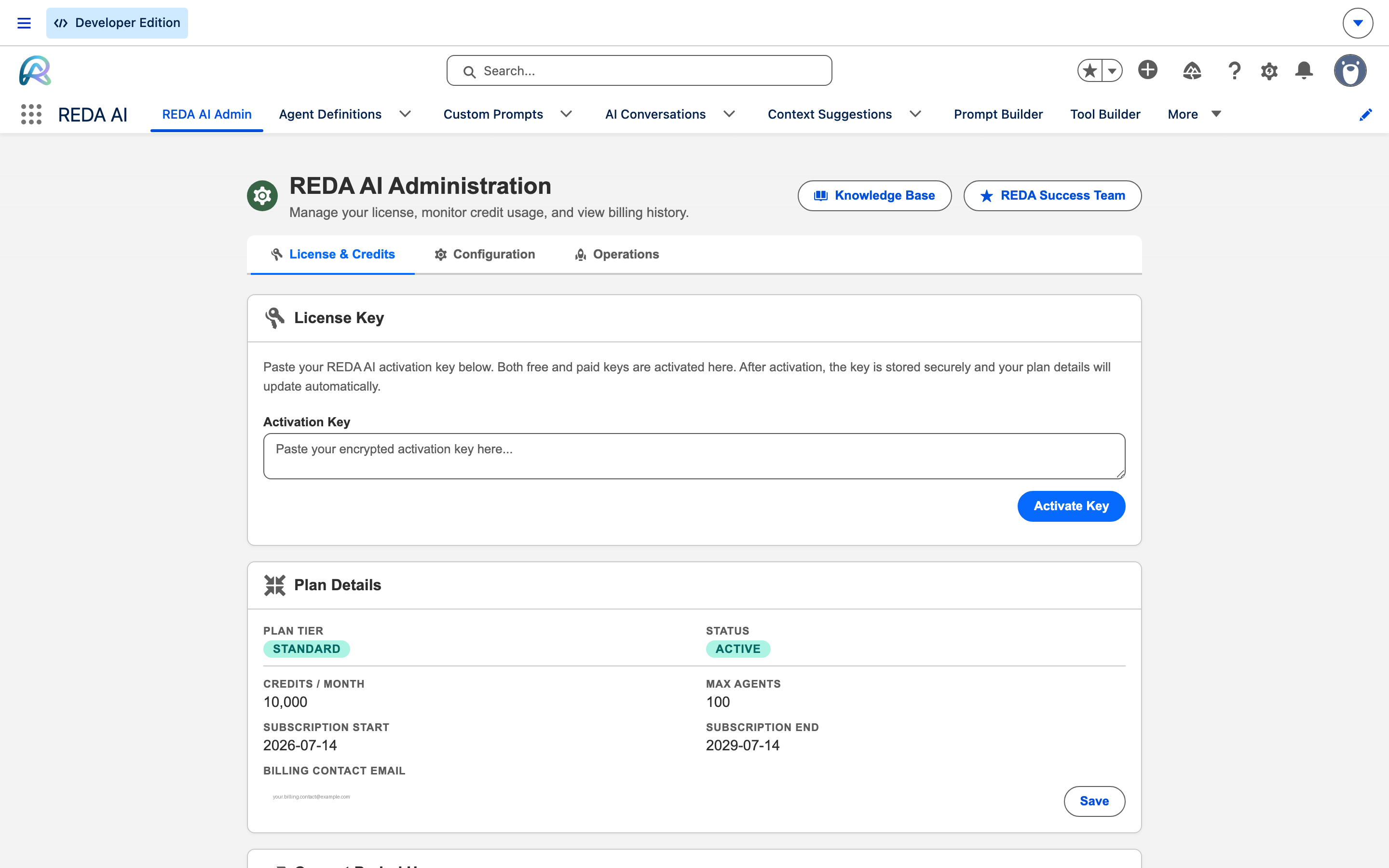Save the billing contact email
The height and width of the screenshot is (868, 1389).
[x=1094, y=801]
